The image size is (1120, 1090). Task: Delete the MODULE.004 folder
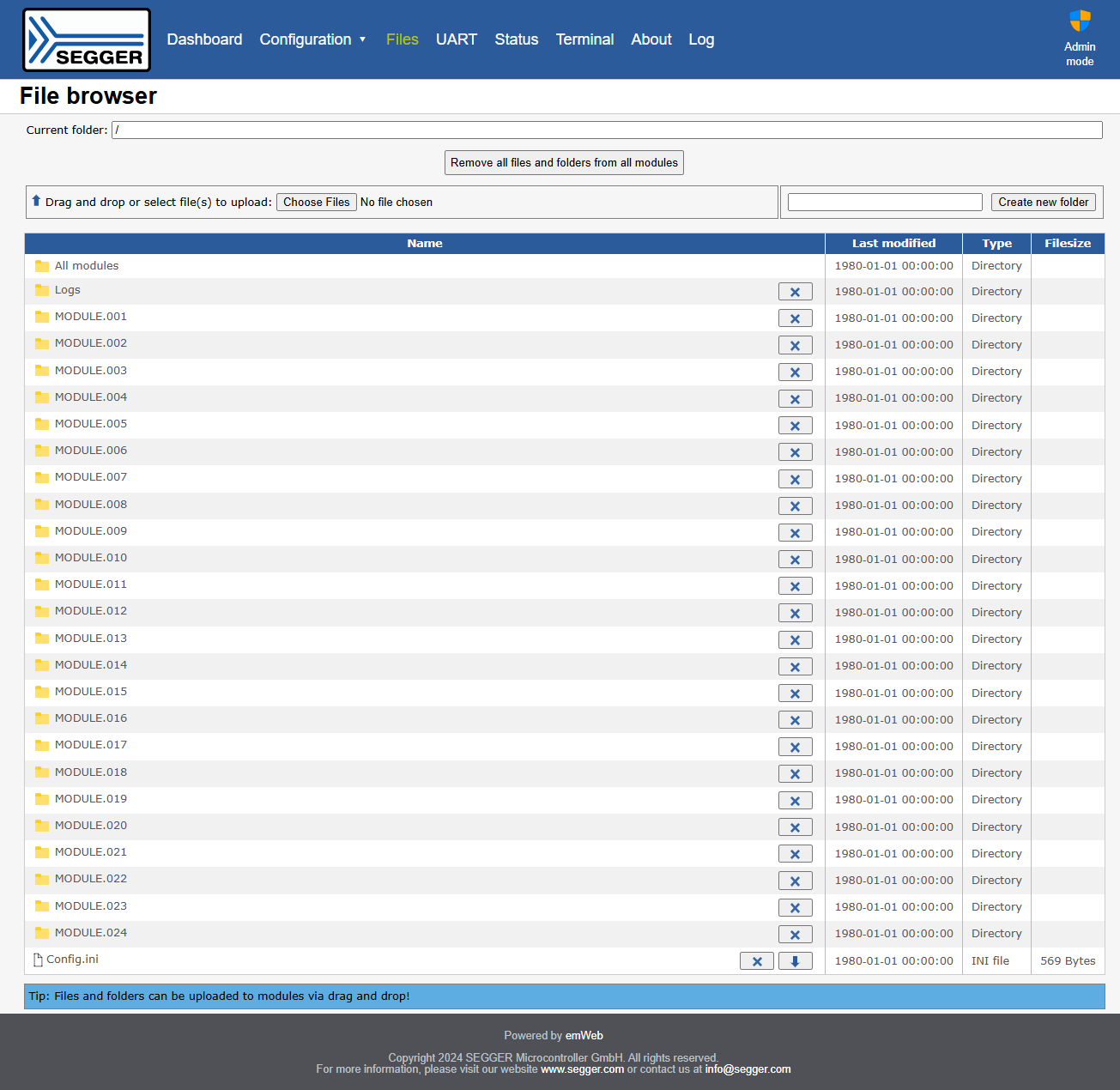[x=795, y=398]
